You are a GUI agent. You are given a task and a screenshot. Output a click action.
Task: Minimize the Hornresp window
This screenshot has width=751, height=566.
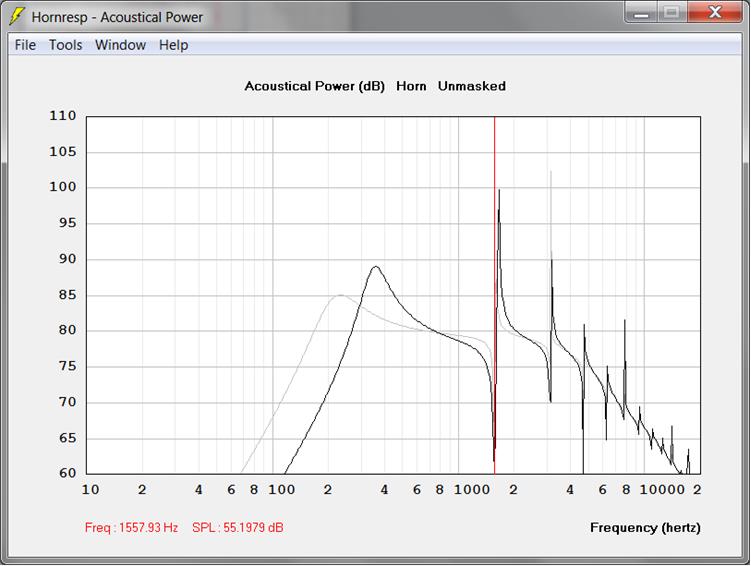click(x=641, y=12)
